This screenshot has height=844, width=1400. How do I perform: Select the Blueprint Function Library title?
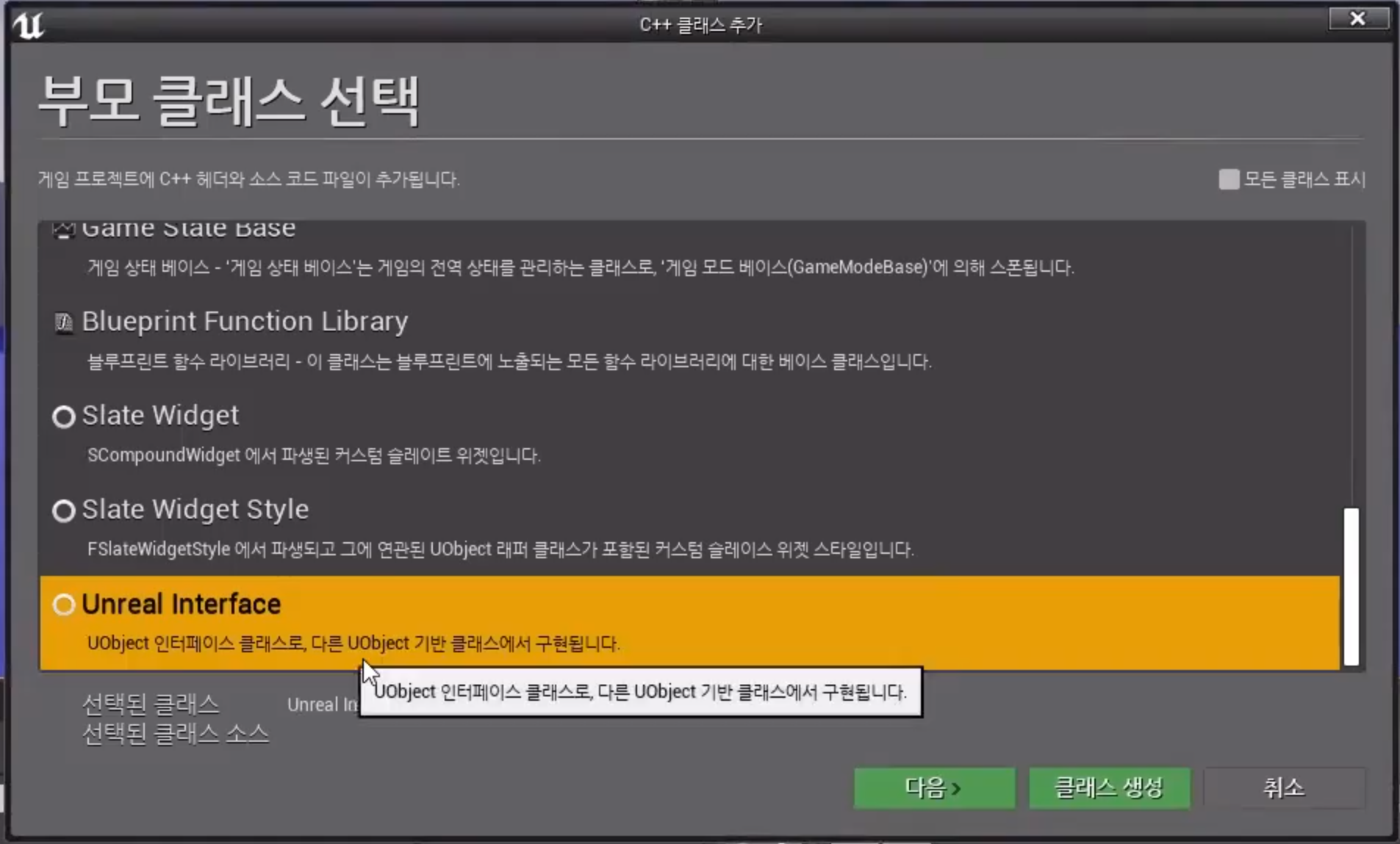pos(245,322)
